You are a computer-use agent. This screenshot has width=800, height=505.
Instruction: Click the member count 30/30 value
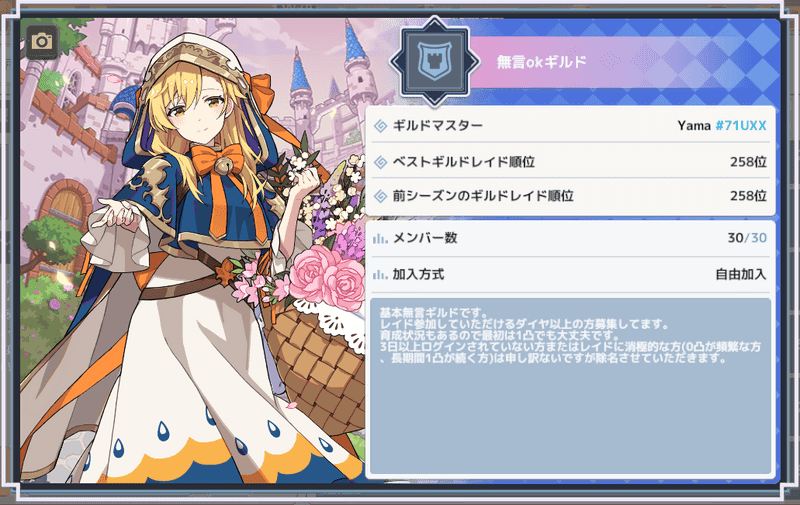(x=747, y=238)
